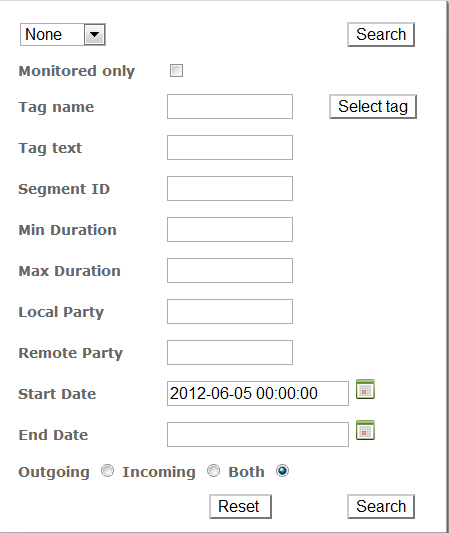449x533 pixels.
Task: Click the bottom Search button
Action: 381,506
